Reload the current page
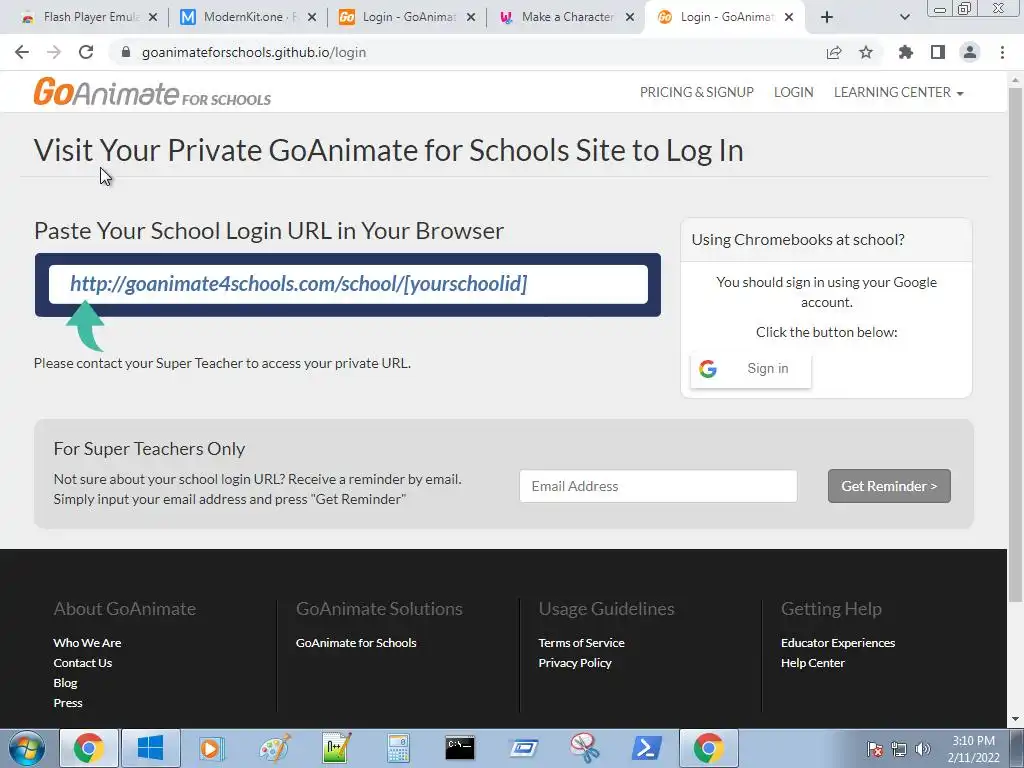 86,52
